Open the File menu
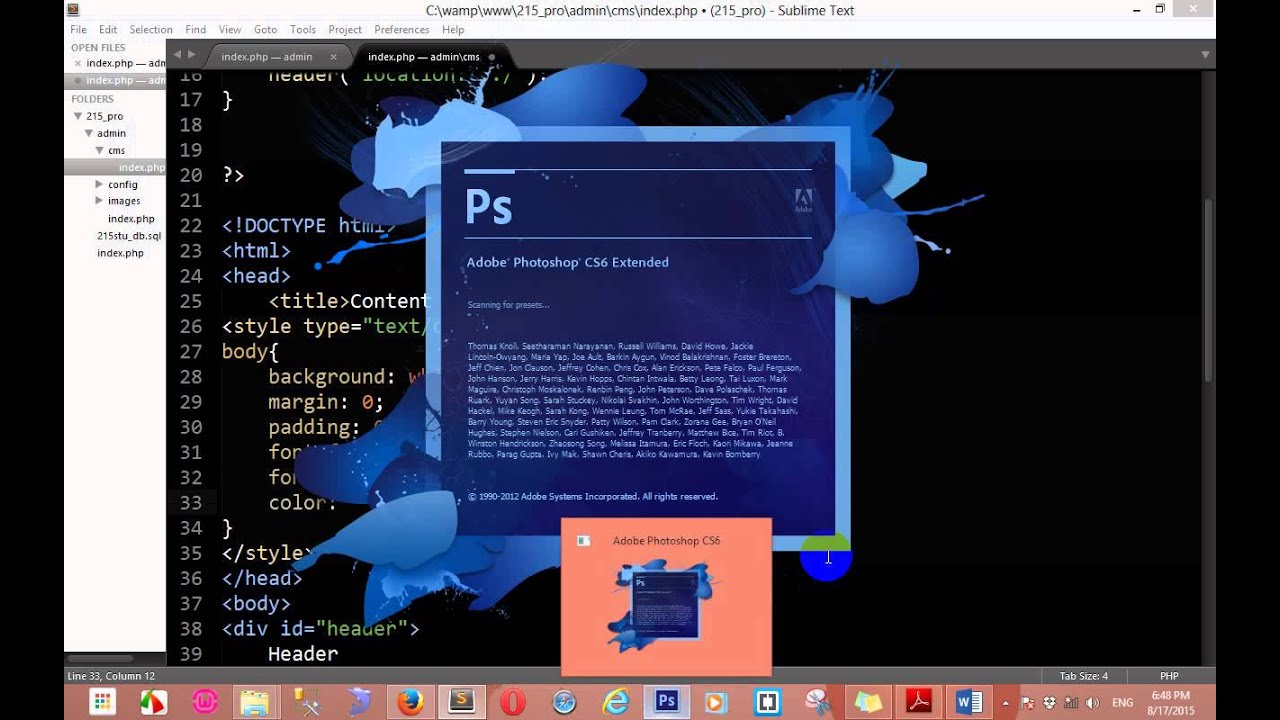This screenshot has width=1280, height=720. (x=78, y=30)
